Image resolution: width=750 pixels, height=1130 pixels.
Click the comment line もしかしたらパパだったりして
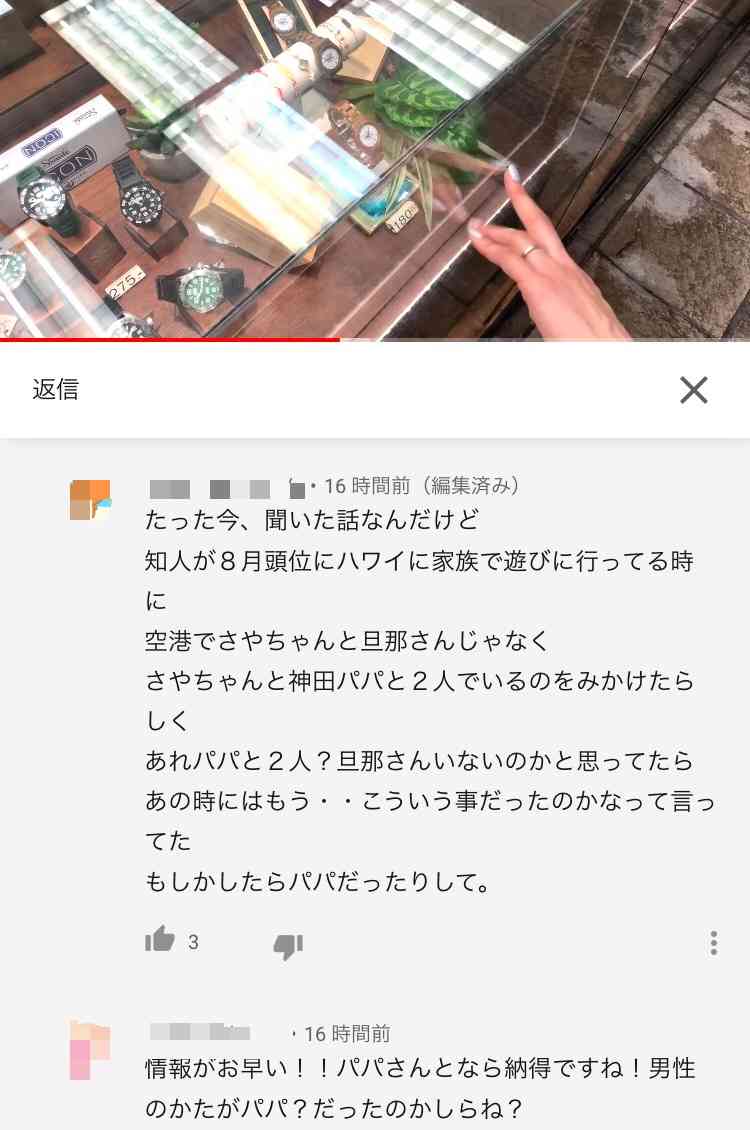click(x=318, y=881)
